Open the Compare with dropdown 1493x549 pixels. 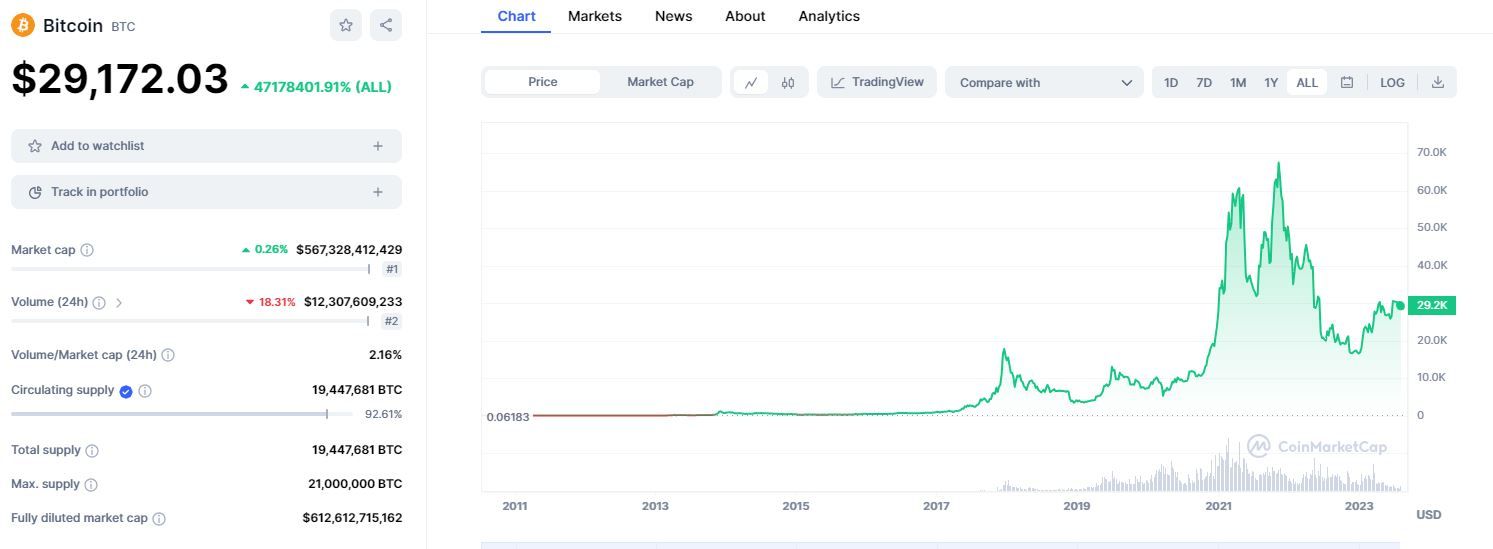tap(1044, 82)
